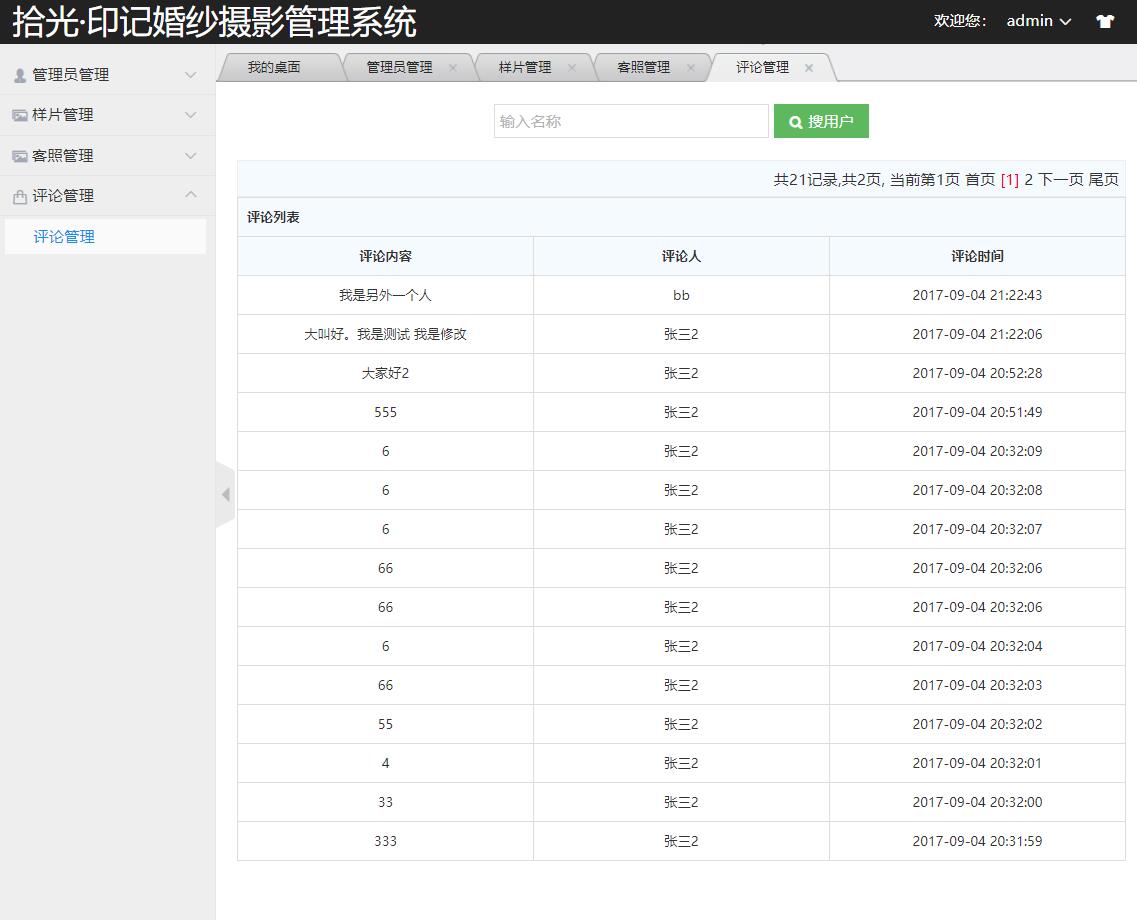The image size is (1137, 920).
Task: Collapse the 评论管理 sidebar chevron
Action: 191,195
